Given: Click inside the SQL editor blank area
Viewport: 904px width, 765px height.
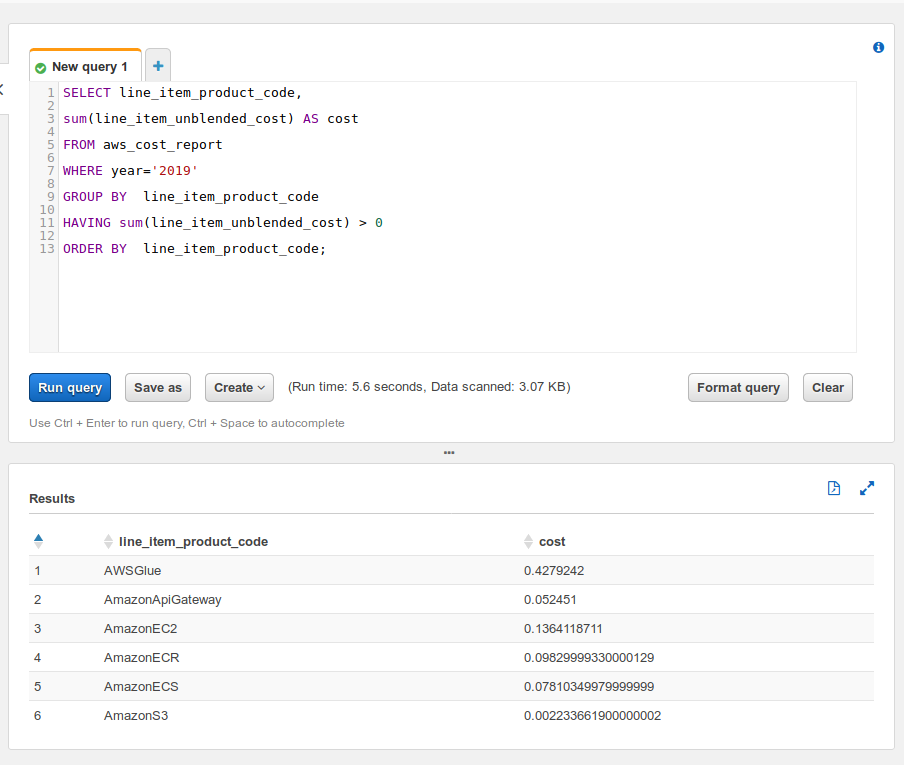Looking at the screenshot, I should pos(457,303).
